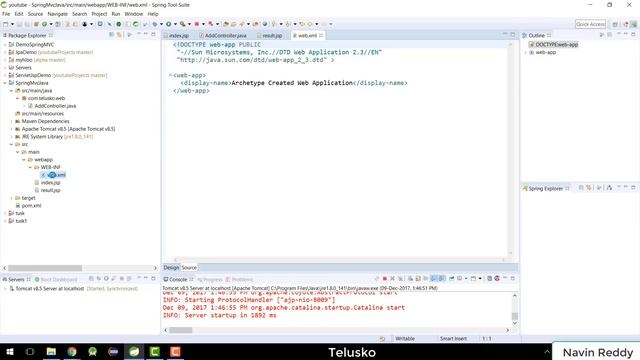Click the Servers view start icon
This screenshot has height=360, width=640.
106,279
